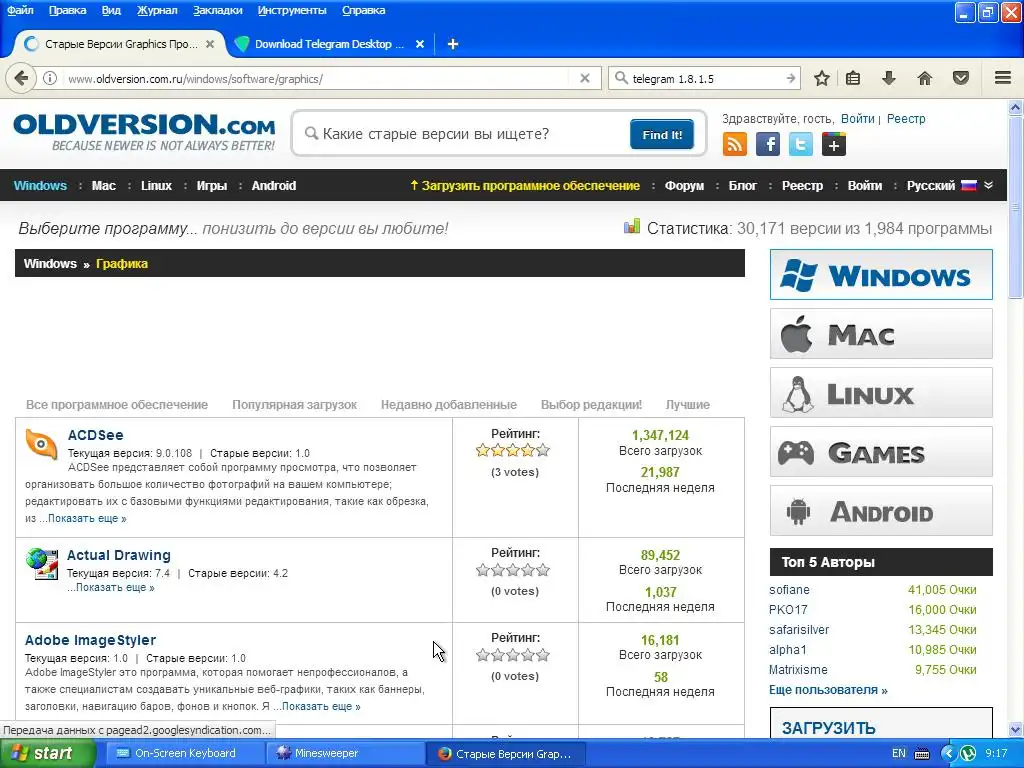
Task: Select the Linux platform banner
Action: click(x=881, y=392)
